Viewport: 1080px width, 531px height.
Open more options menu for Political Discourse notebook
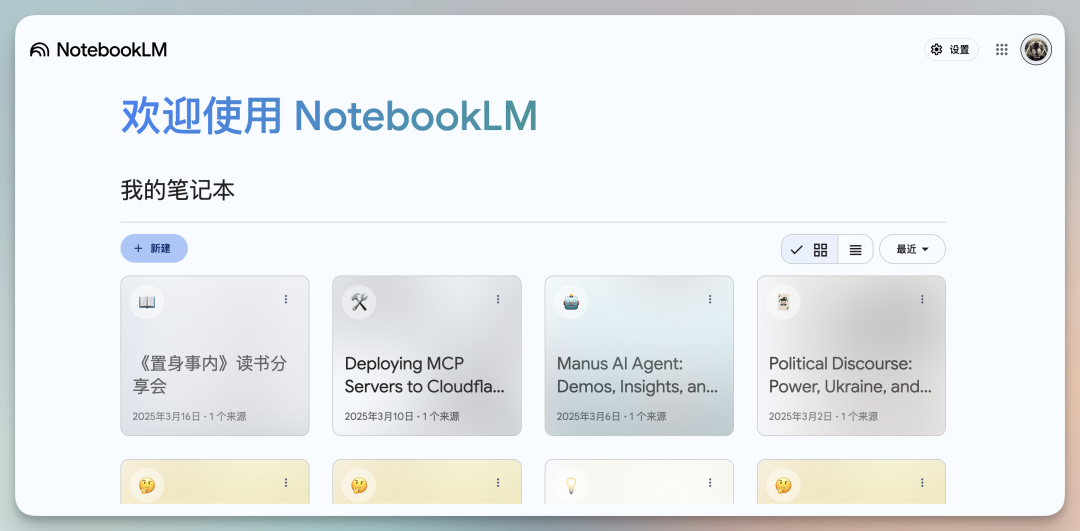(x=922, y=299)
